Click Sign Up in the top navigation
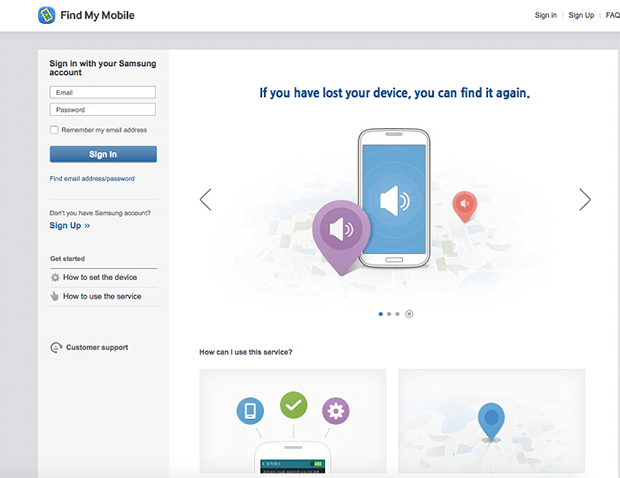Screen dimensions: 620x478 click(581, 15)
